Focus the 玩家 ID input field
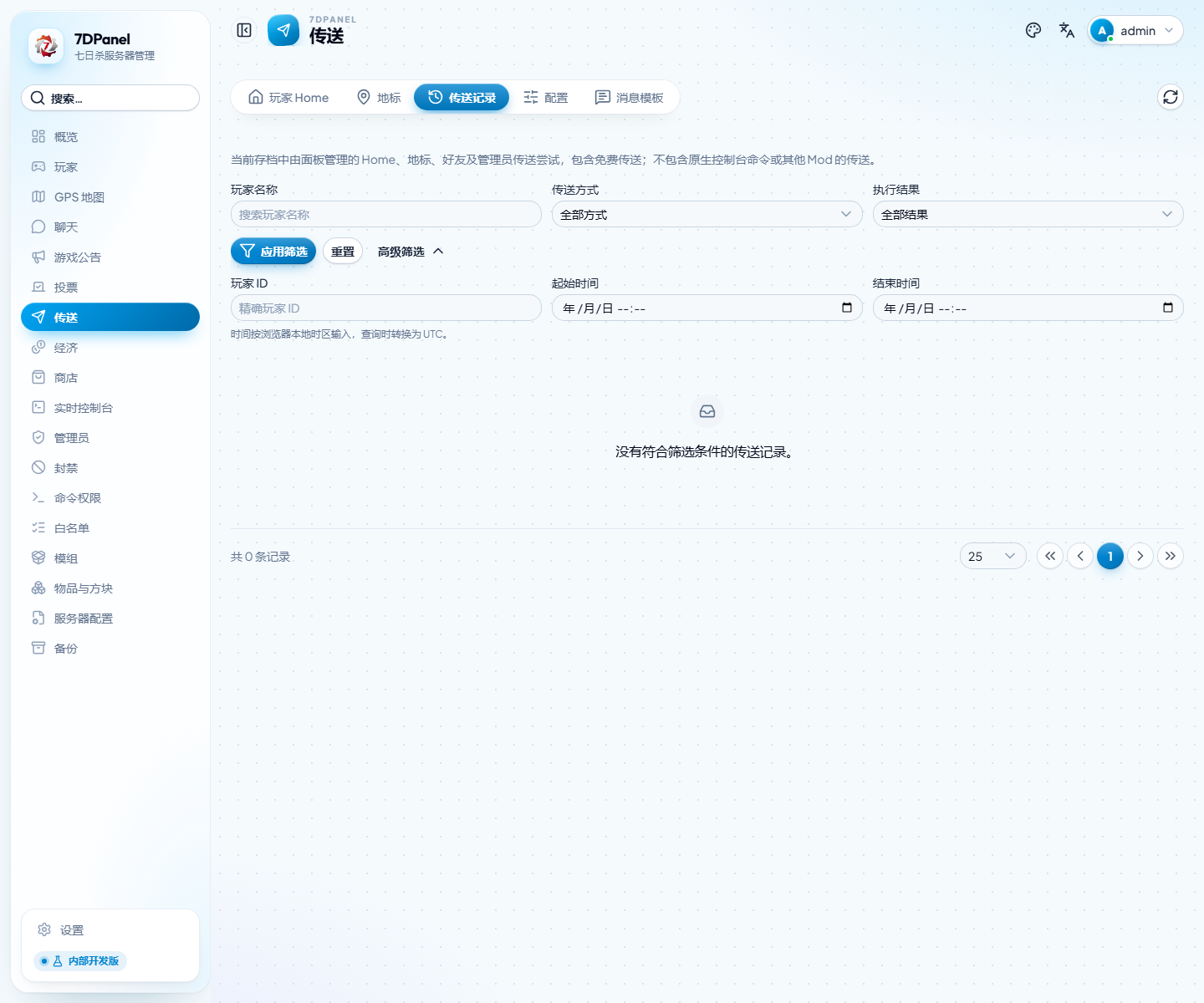 pos(386,308)
